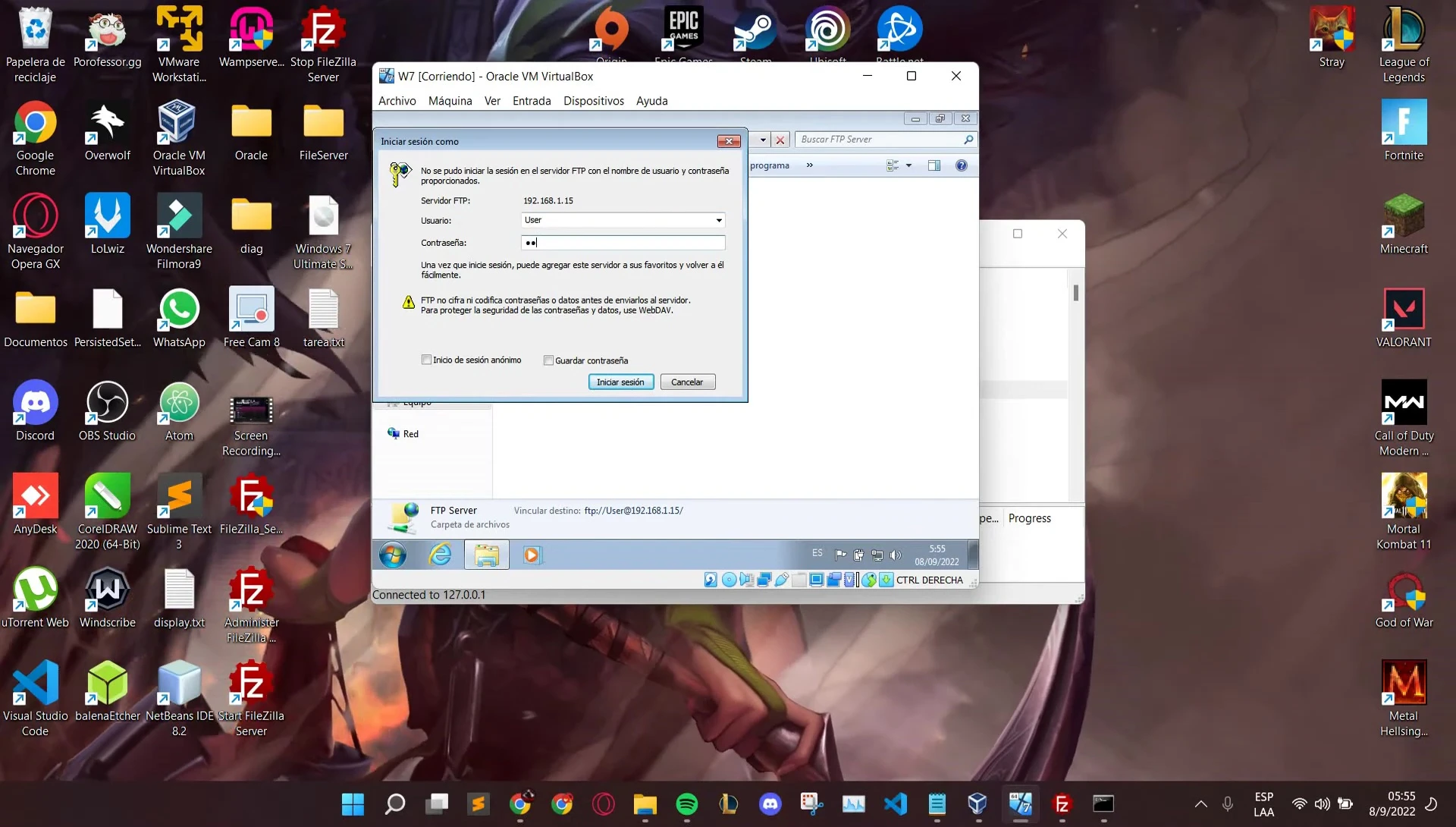Open the Ver menu in VirtualBox
This screenshot has width=1456, height=827.
(x=492, y=101)
